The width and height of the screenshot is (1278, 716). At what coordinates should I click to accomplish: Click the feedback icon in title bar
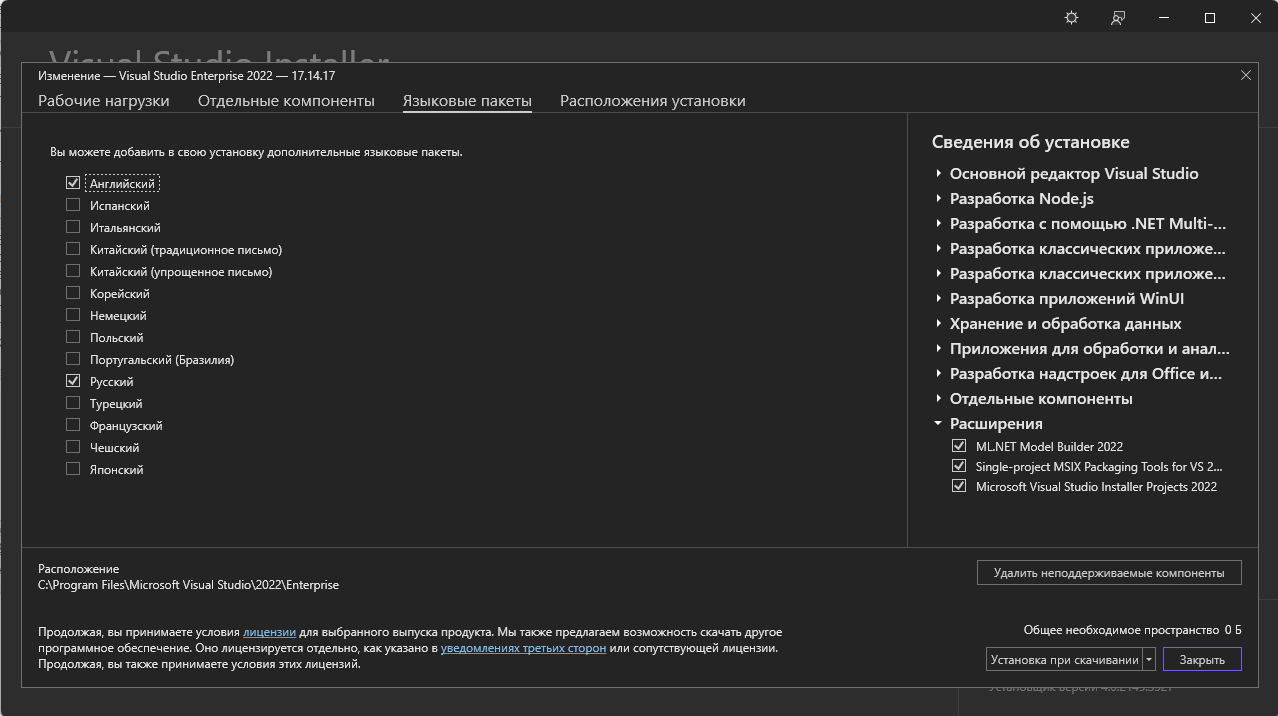pyautogui.click(x=1118, y=18)
